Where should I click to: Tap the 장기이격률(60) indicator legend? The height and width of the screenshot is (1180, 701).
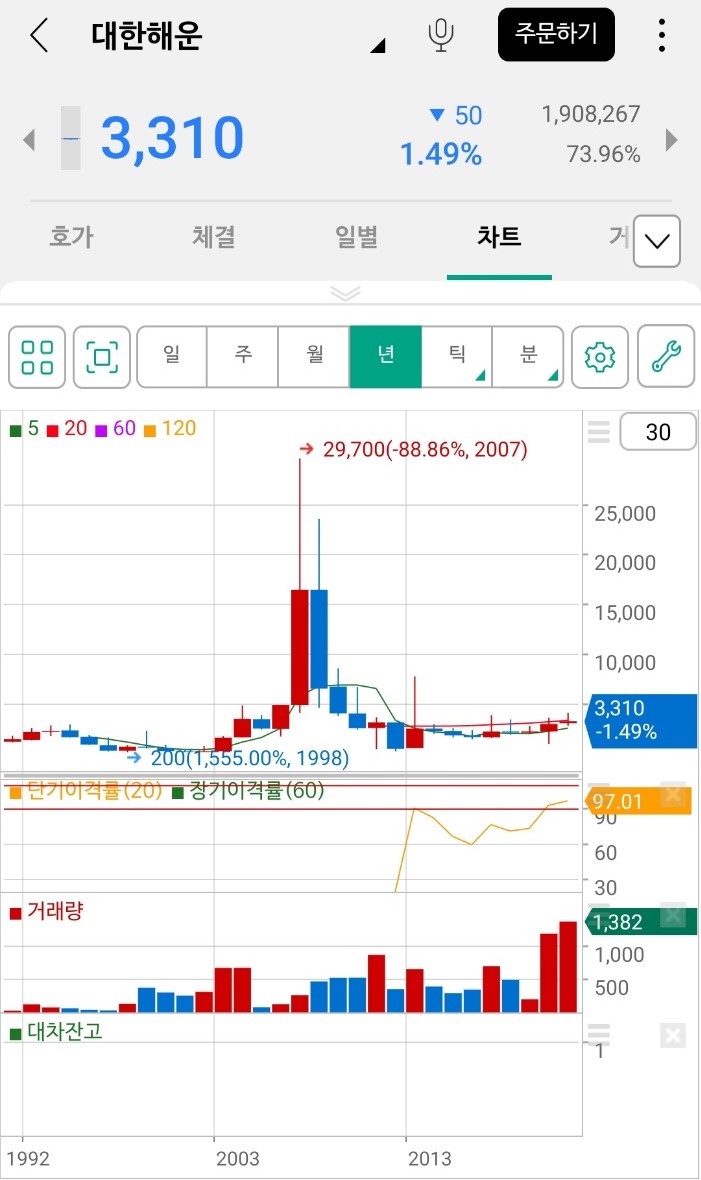(248, 791)
